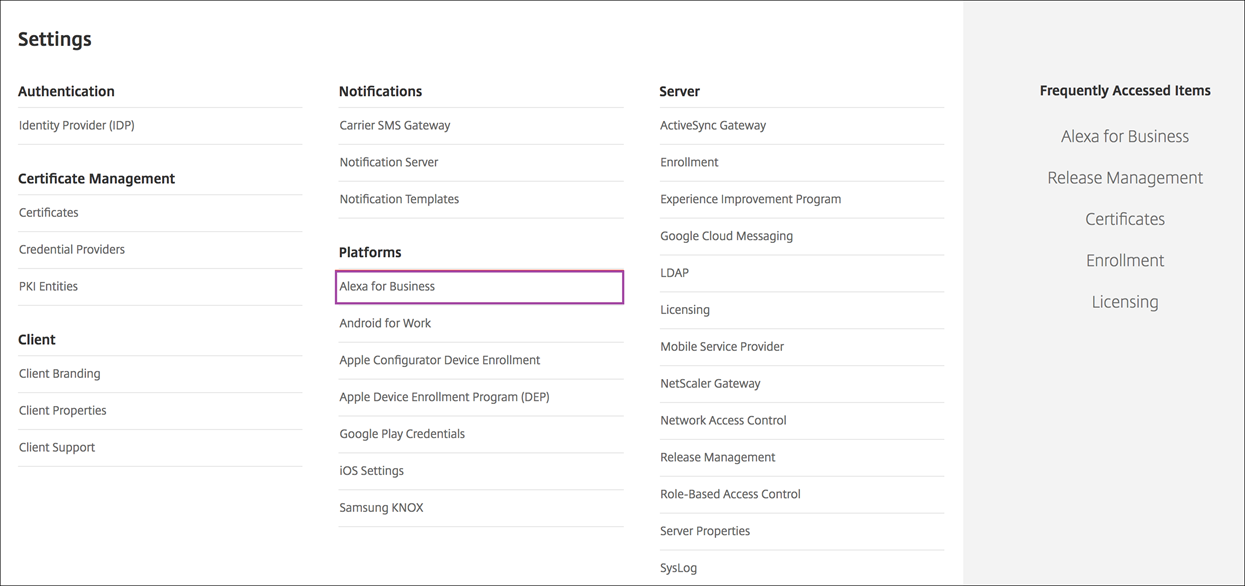Open Android for Work settings
Screen dimensions: 1245x586
(385, 324)
